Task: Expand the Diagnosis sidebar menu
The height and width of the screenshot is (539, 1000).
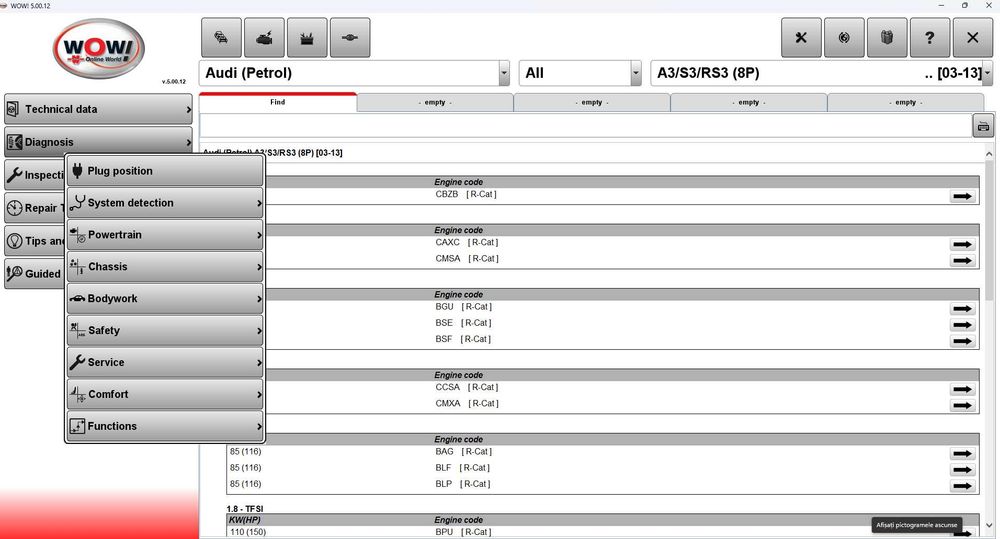Action: 98,142
